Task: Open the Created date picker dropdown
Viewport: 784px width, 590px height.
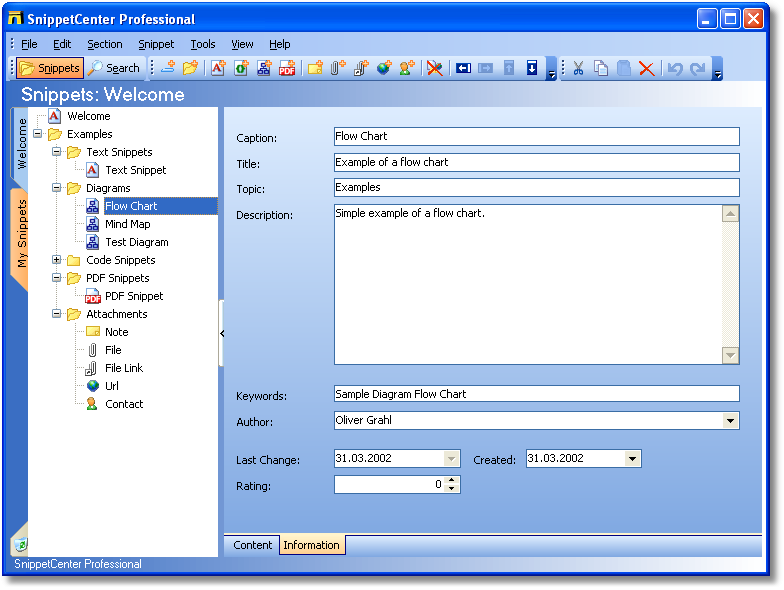Action: [632, 458]
